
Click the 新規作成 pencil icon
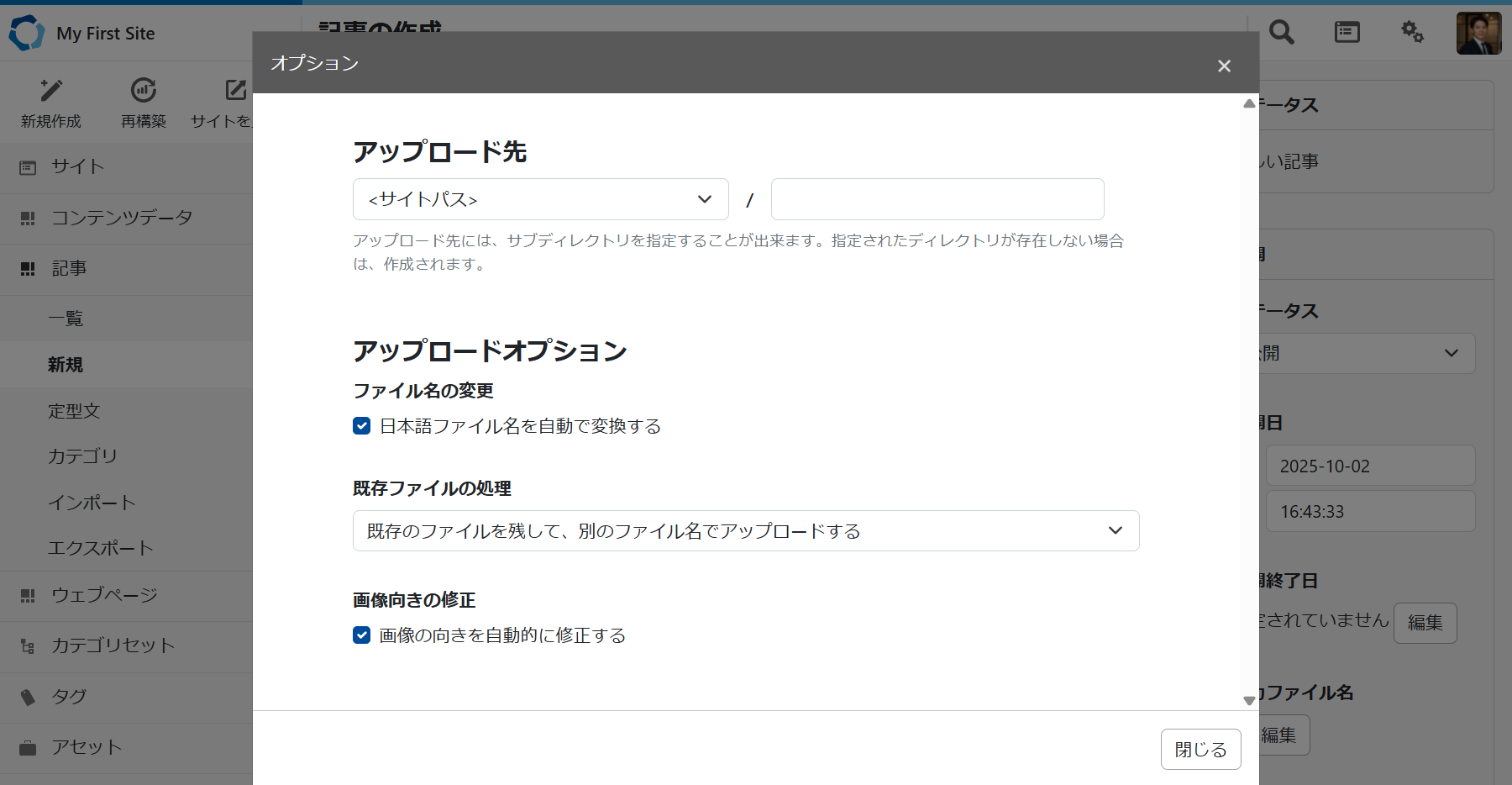coord(51,90)
